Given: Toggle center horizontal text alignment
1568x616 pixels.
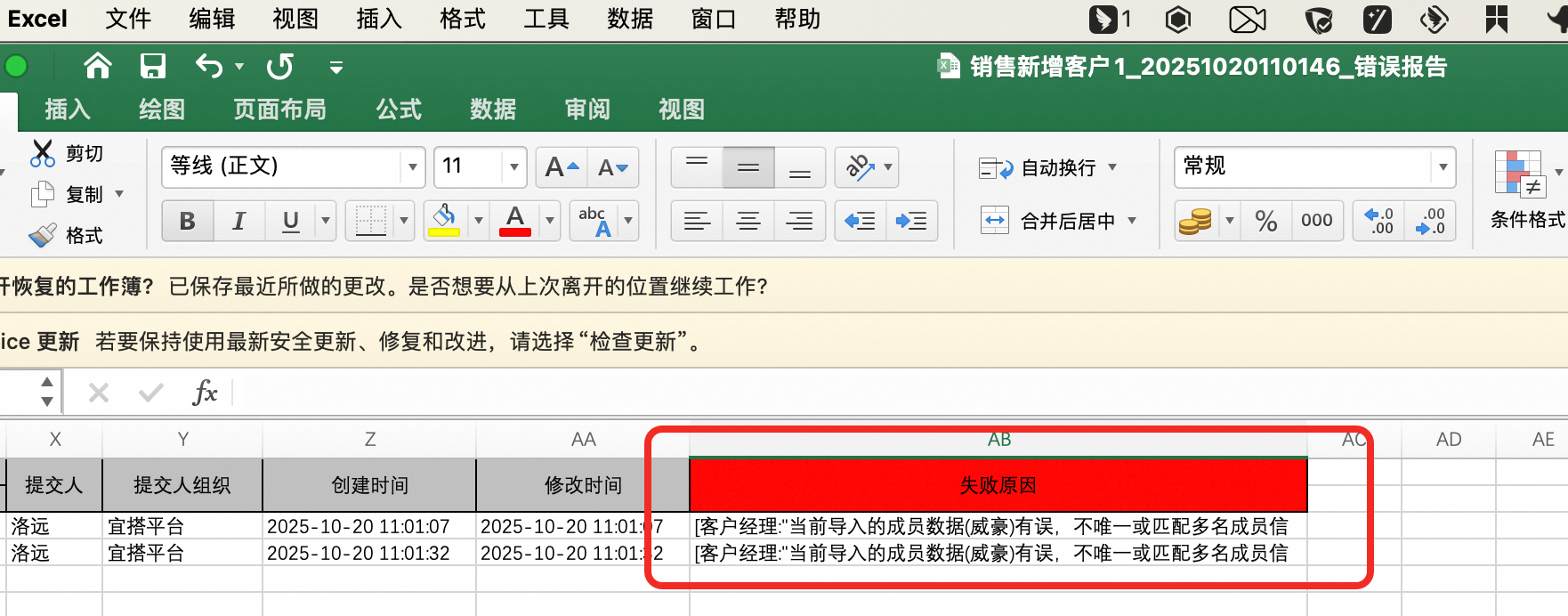Looking at the screenshot, I should (748, 221).
